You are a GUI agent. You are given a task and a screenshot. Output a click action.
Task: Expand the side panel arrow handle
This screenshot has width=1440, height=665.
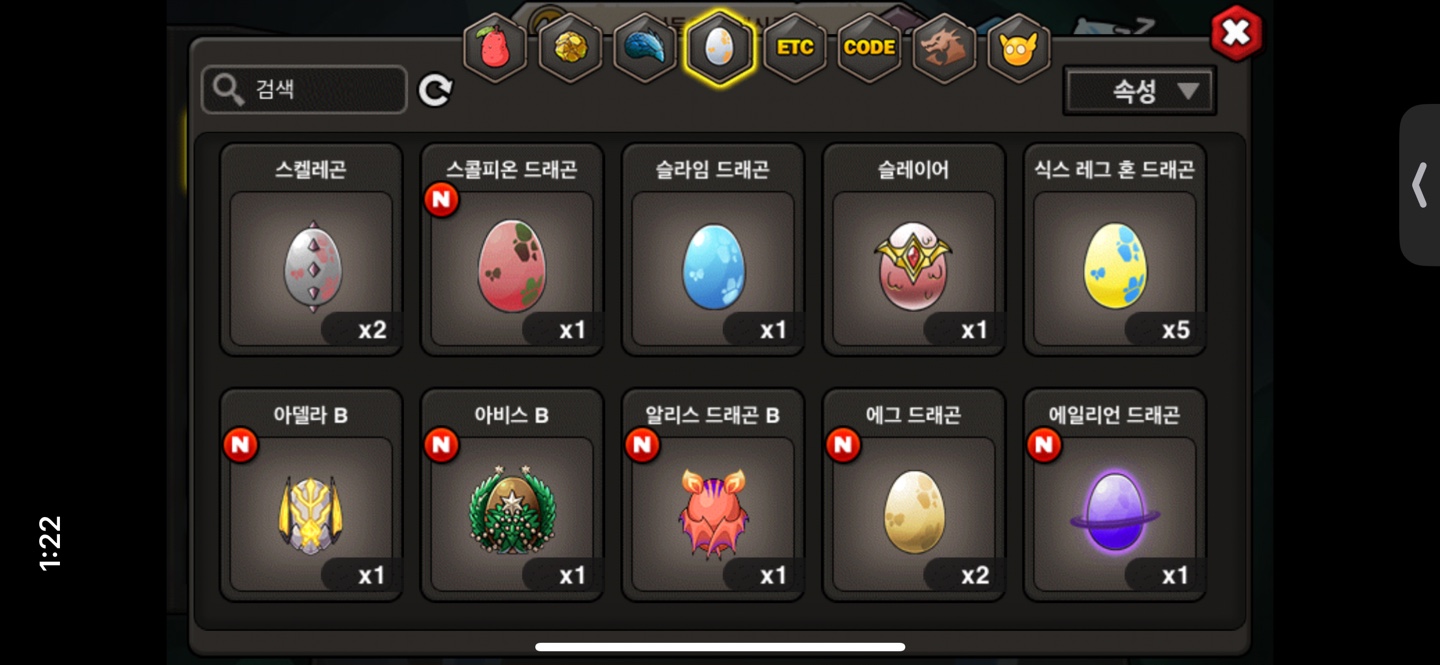(x=1420, y=185)
